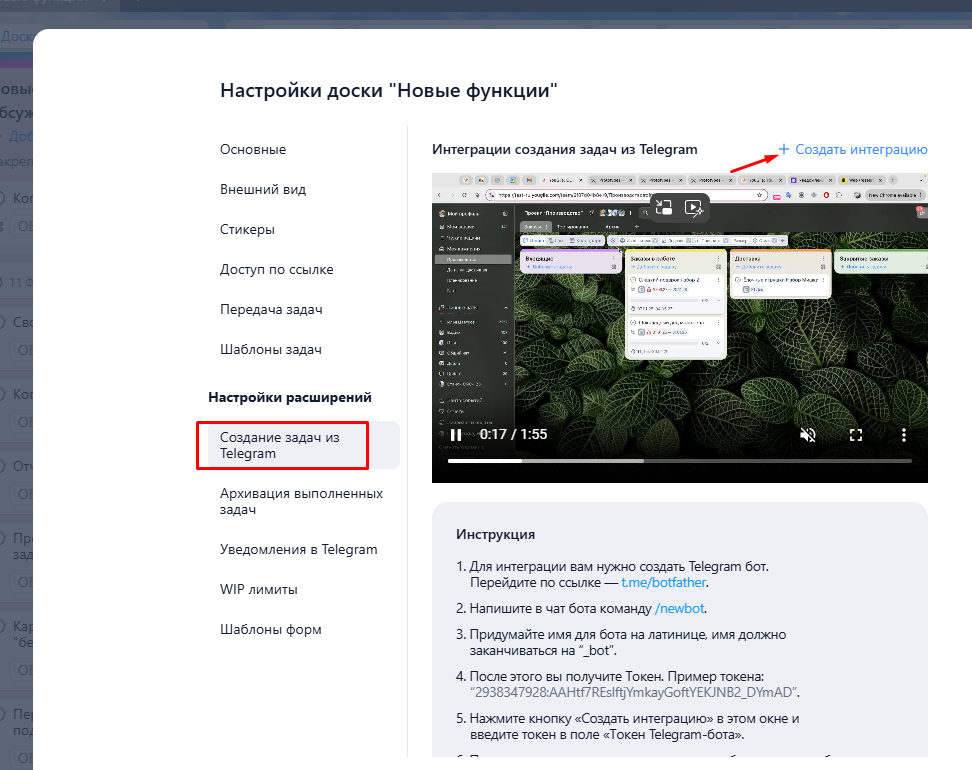Open the Внешний вид section
Screen dimensions: 972x770
[x=263, y=189]
